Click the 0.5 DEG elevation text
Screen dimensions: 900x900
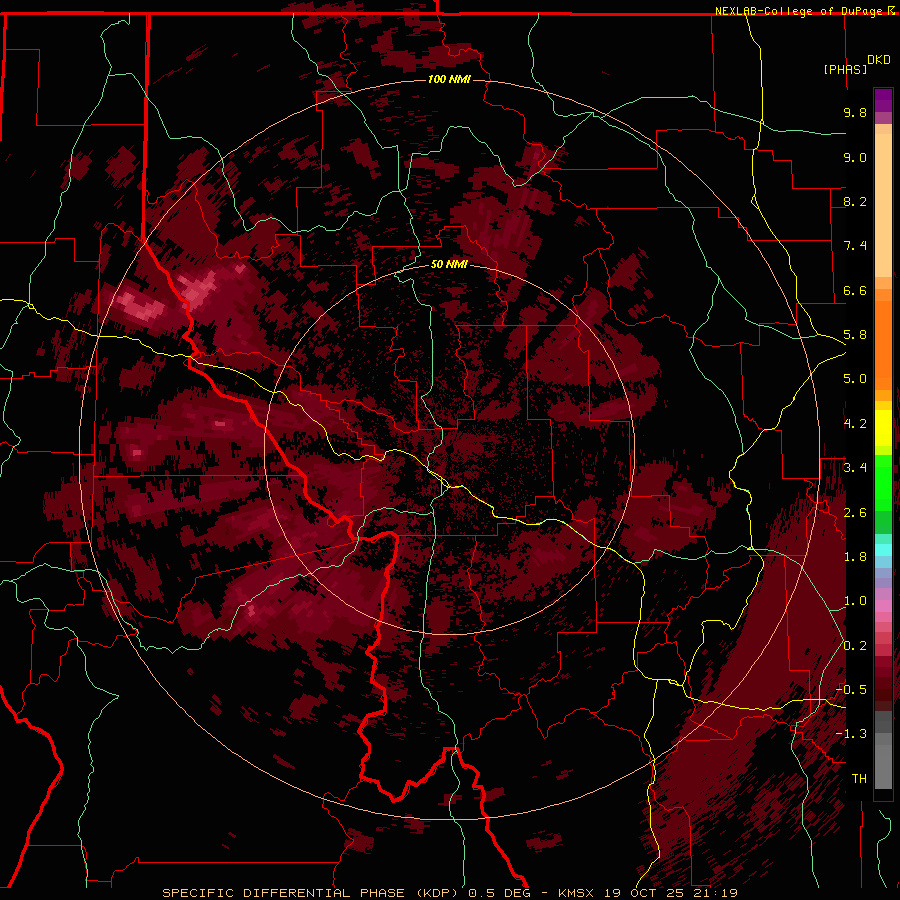[498, 893]
